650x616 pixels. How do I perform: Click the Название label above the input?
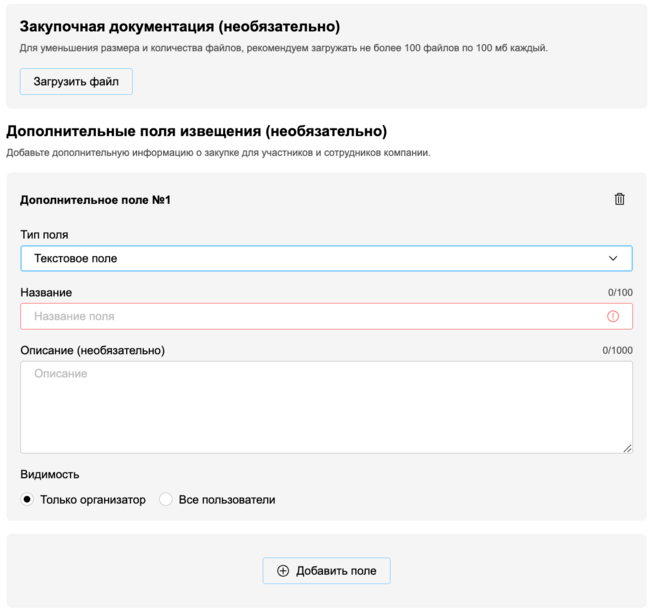click(x=46, y=292)
